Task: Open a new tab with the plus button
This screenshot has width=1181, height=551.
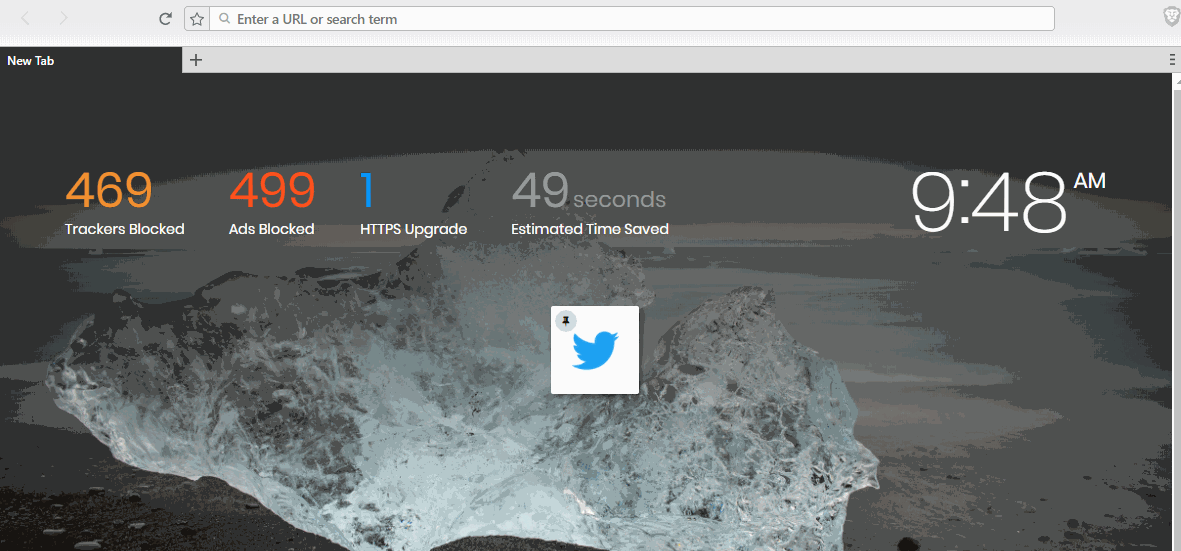Action: (x=196, y=60)
